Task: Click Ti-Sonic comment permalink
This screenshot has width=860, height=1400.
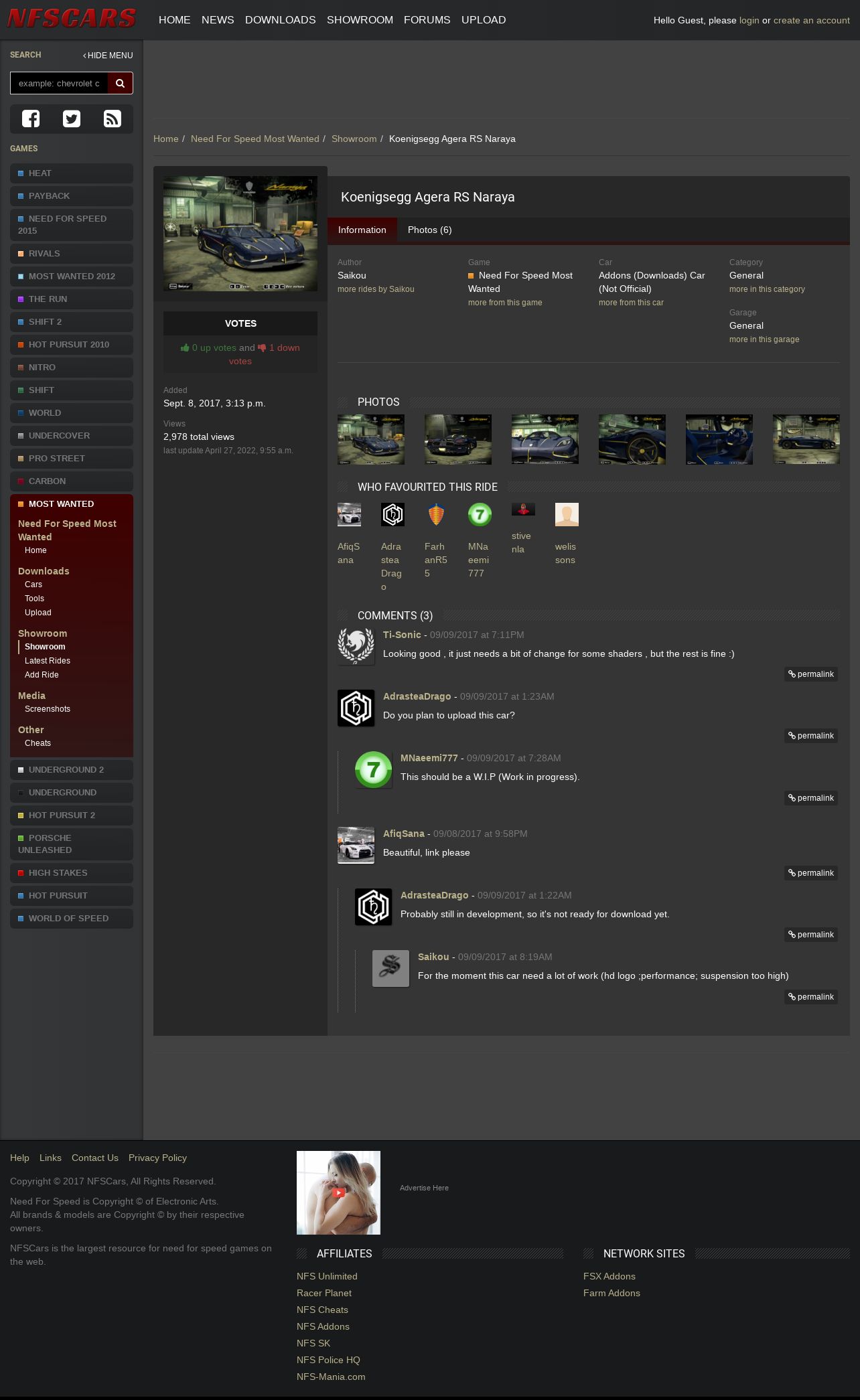Action: (811, 674)
